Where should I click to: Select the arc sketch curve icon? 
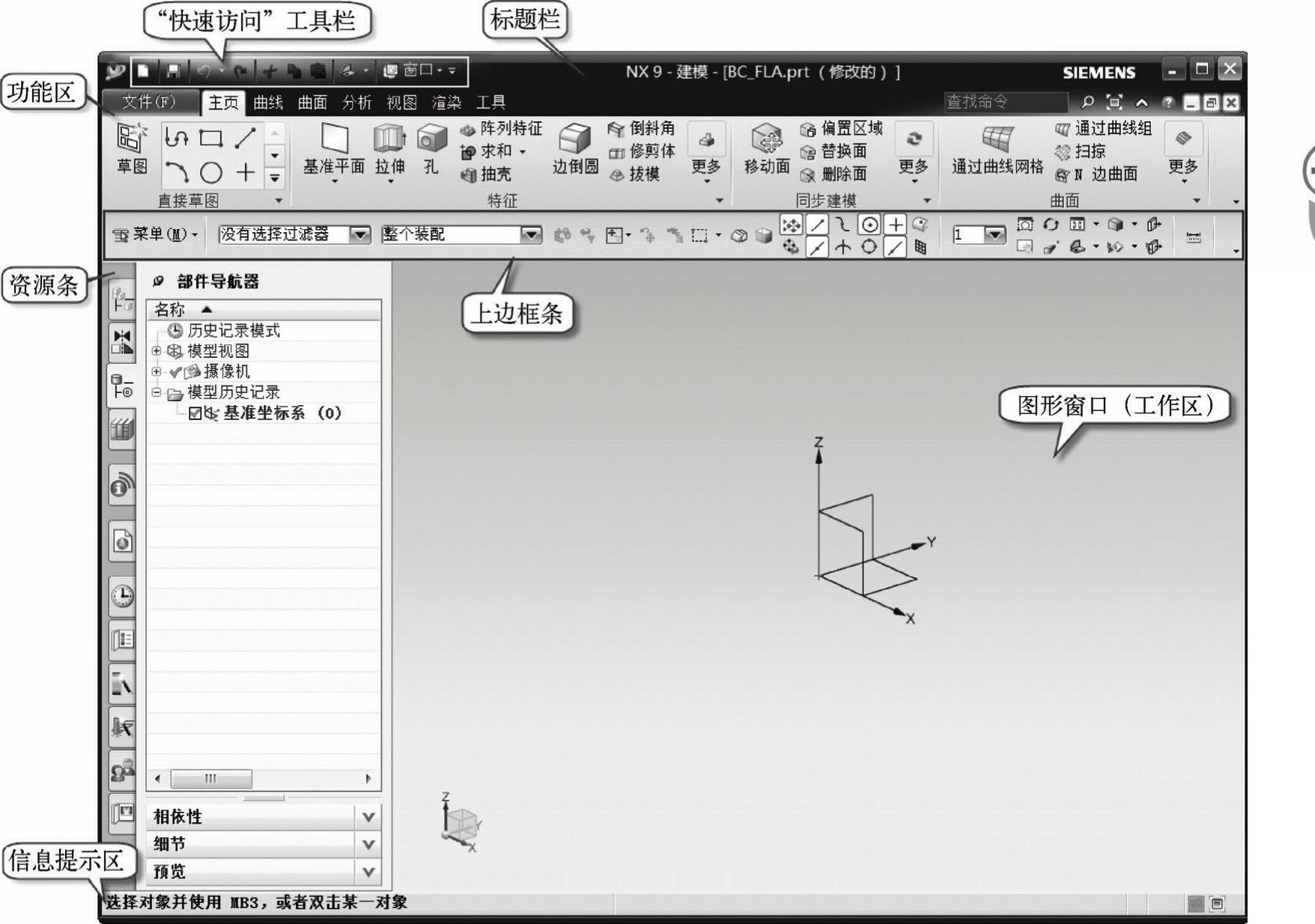[177, 173]
